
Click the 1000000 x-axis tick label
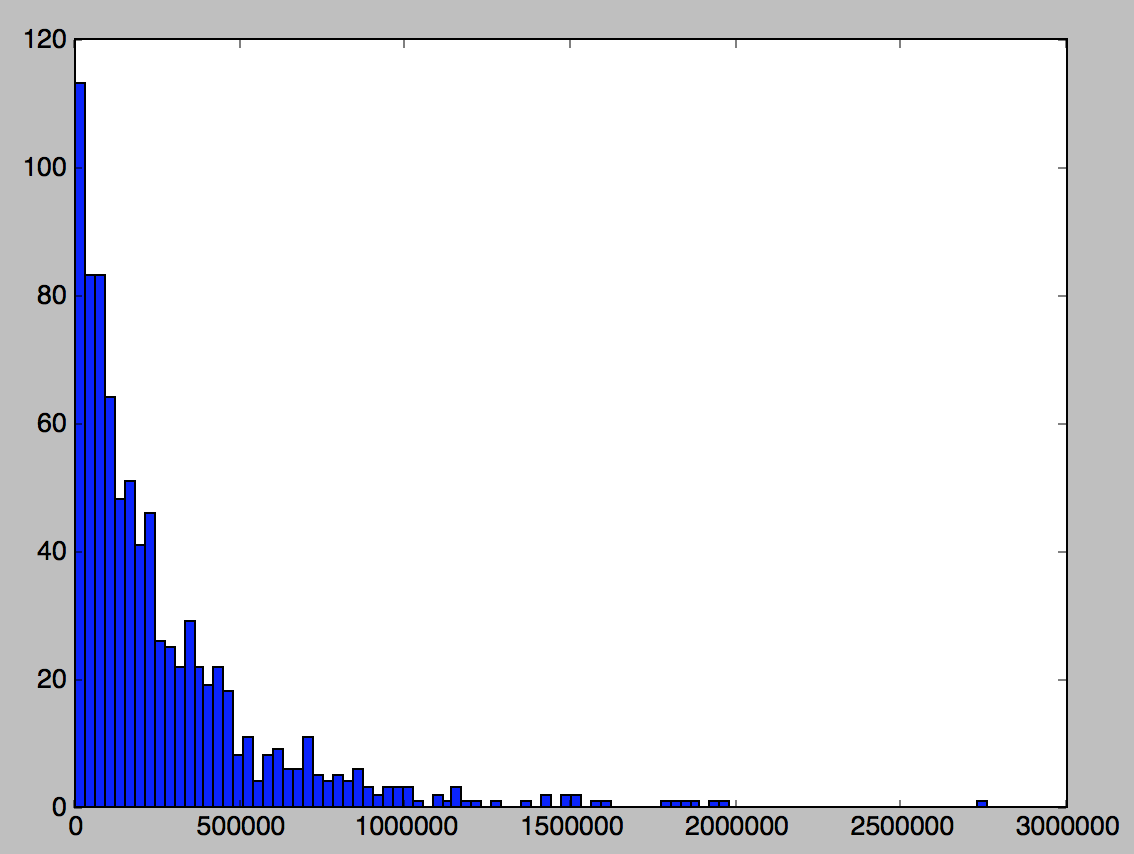405,827
